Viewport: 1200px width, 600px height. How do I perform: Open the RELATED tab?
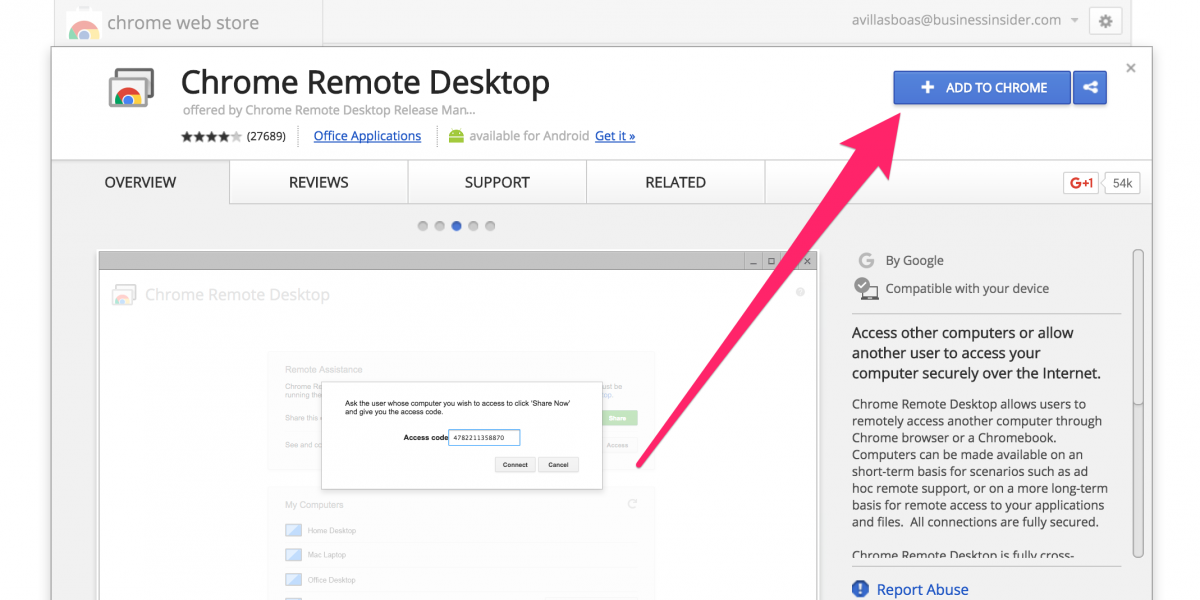tap(675, 182)
